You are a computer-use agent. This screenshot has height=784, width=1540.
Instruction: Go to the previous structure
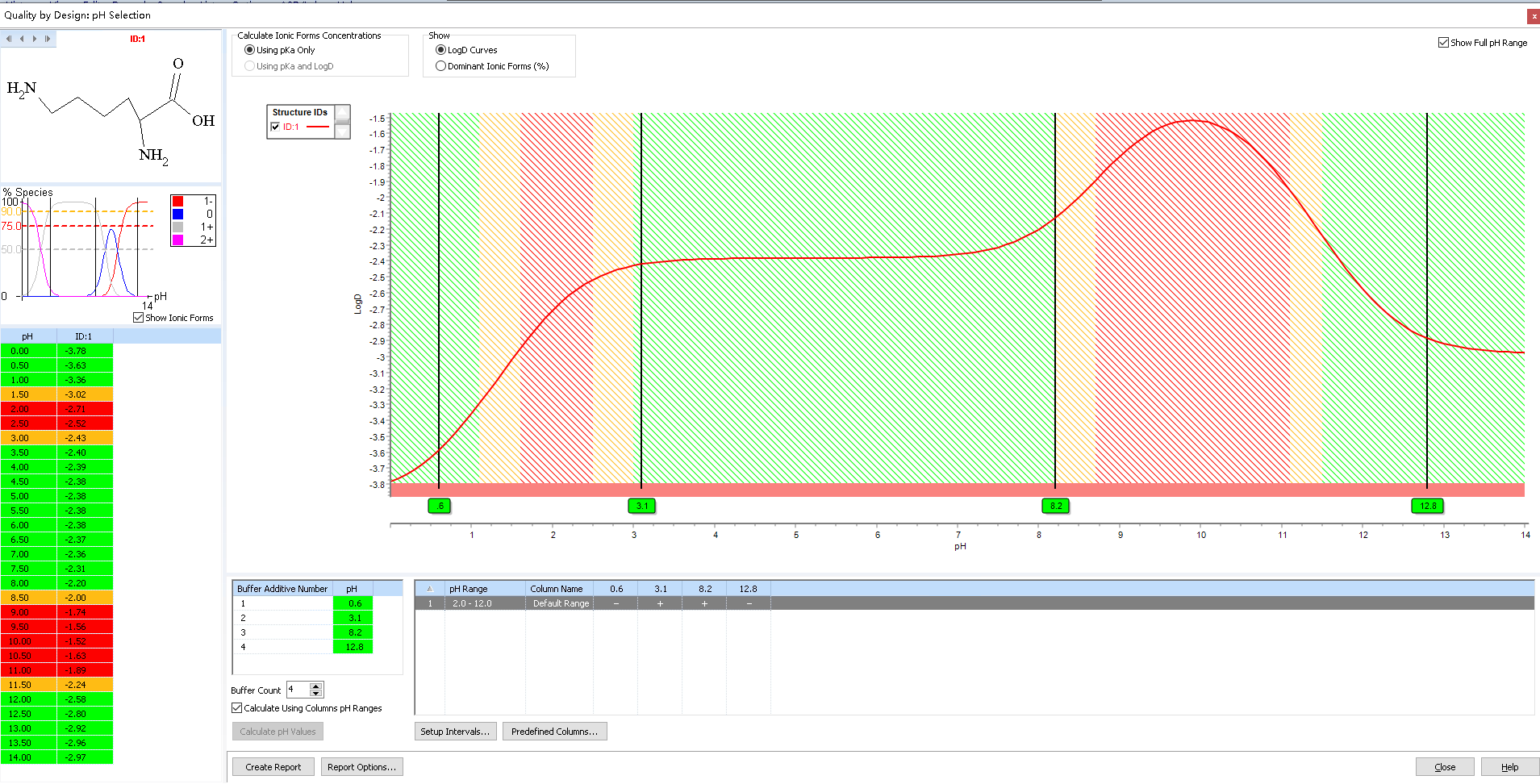coord(22,39)
